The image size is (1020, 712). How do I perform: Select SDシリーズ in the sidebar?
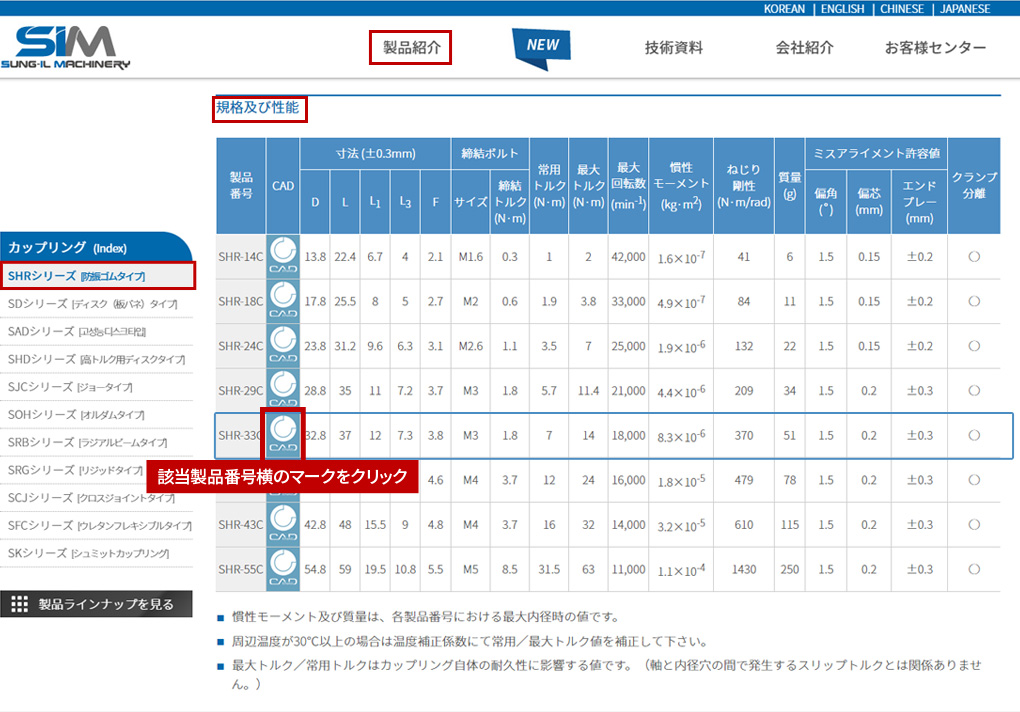pyautogui.click(x=92, y=303)
